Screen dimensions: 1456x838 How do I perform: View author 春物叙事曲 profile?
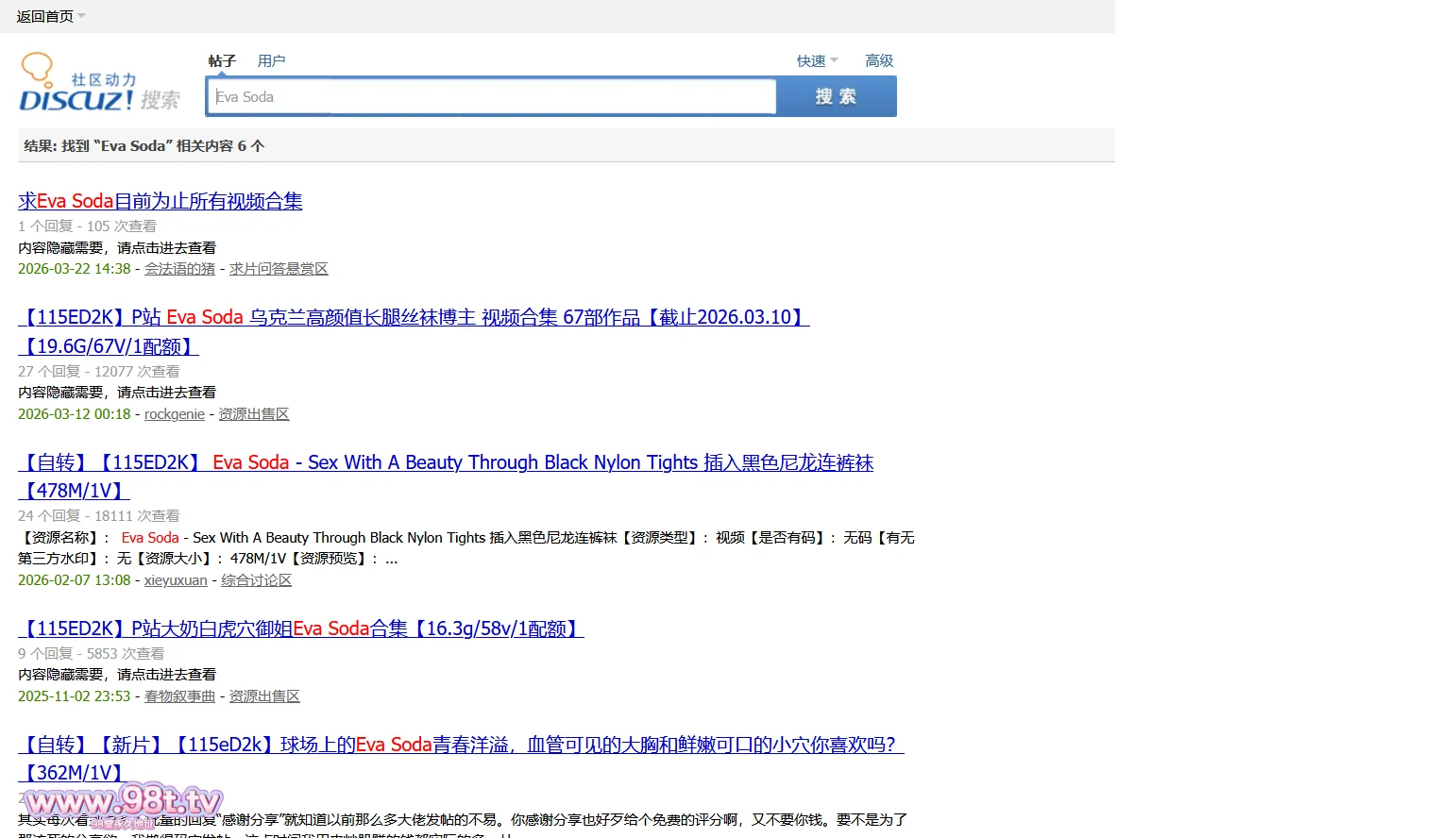(179, 696)
